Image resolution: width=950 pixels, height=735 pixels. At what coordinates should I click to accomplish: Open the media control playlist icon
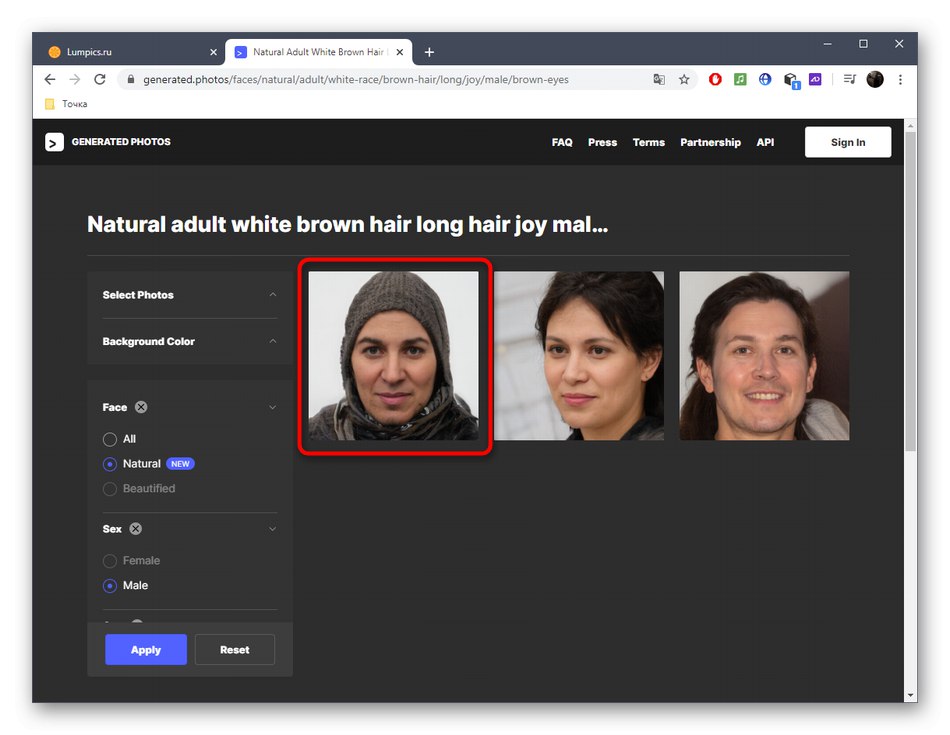pos(849,80)
